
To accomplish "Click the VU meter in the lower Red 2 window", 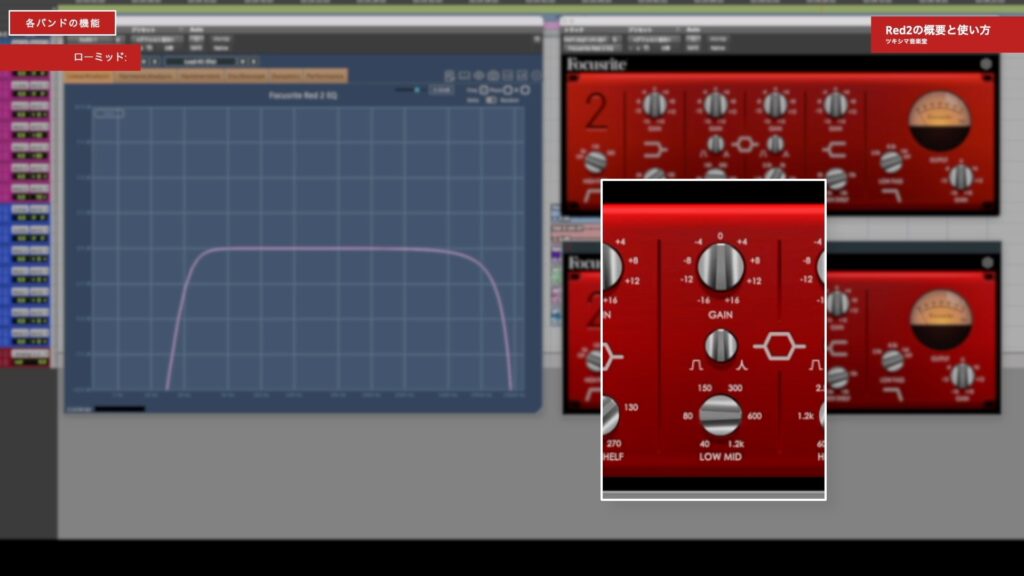I will [x=940, y=319].
